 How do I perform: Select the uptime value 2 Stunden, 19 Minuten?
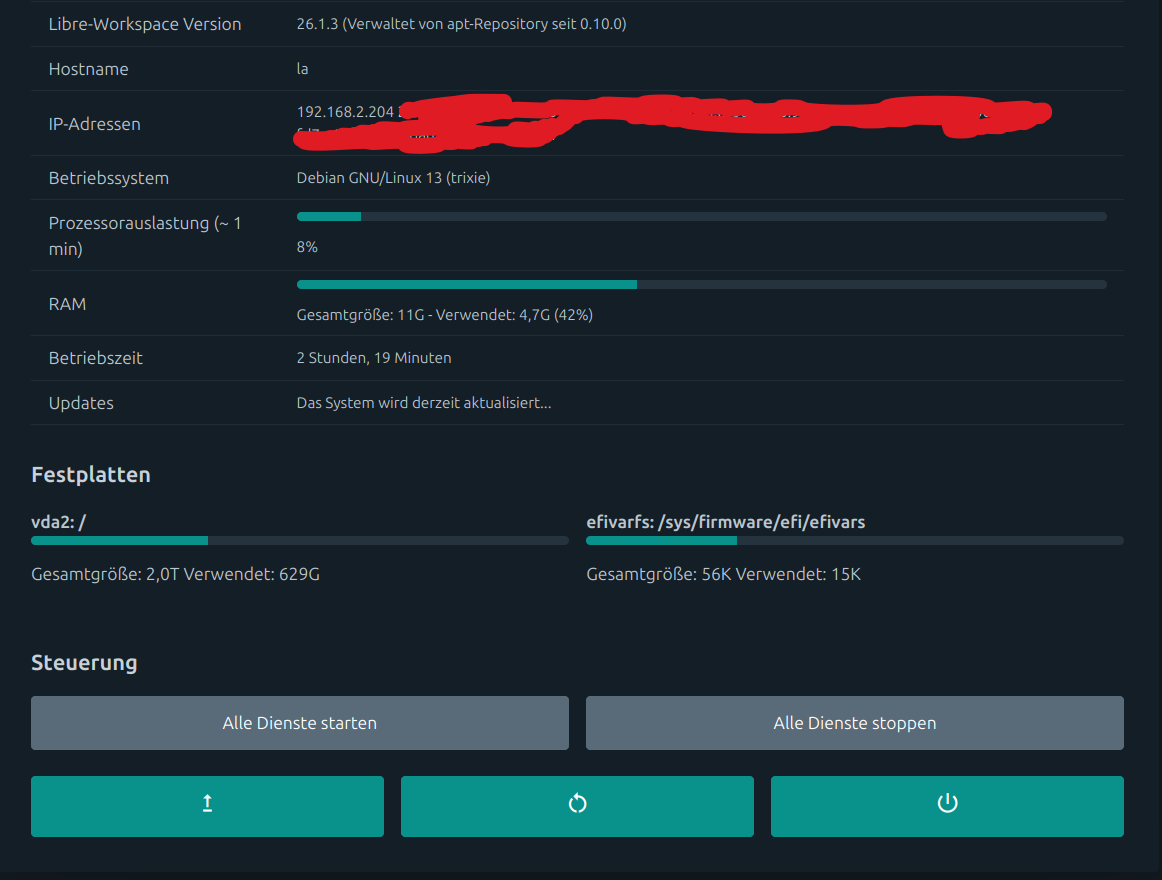point(373,358)
